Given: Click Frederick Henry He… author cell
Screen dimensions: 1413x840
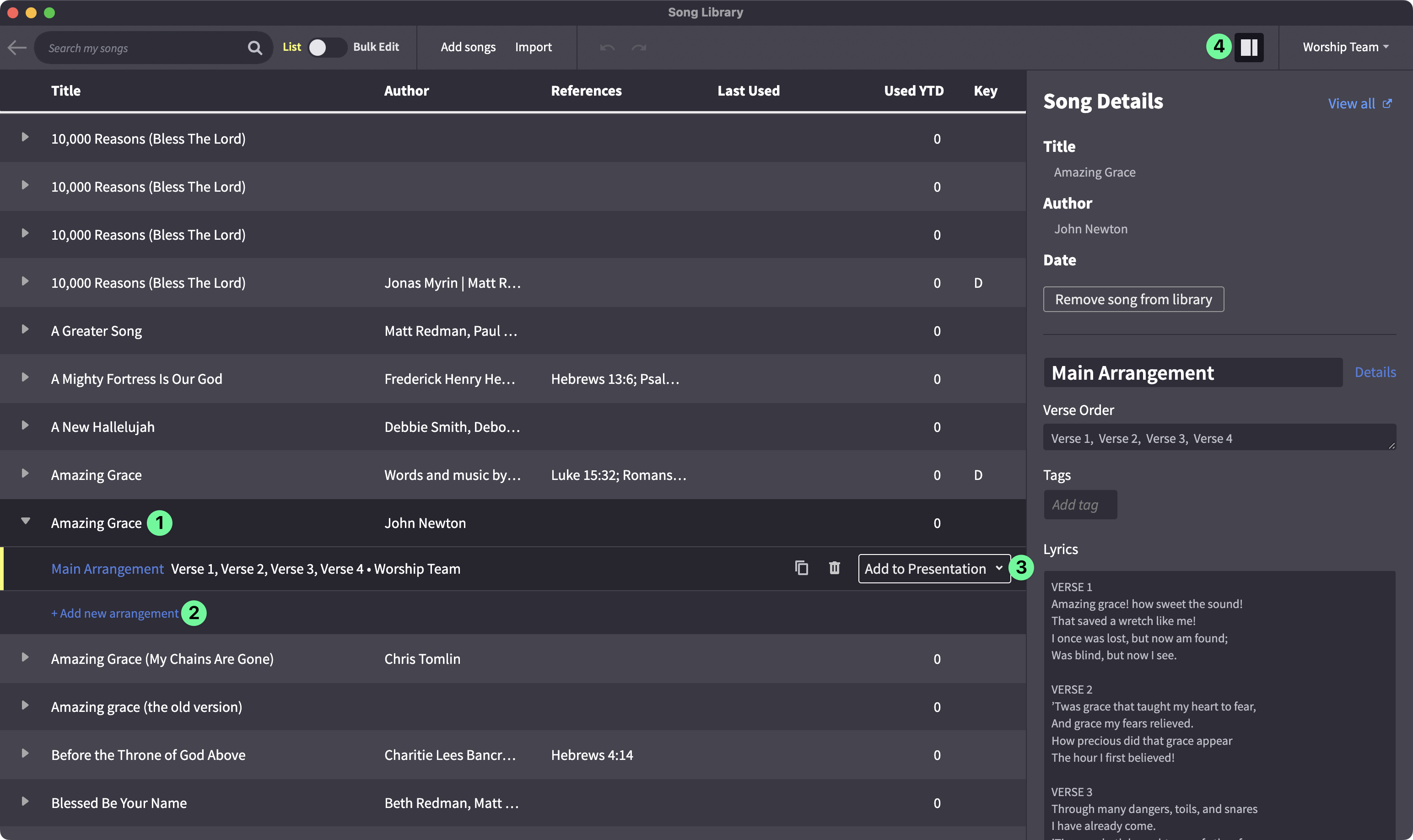Looking at the screenshot, I should 450,379.
